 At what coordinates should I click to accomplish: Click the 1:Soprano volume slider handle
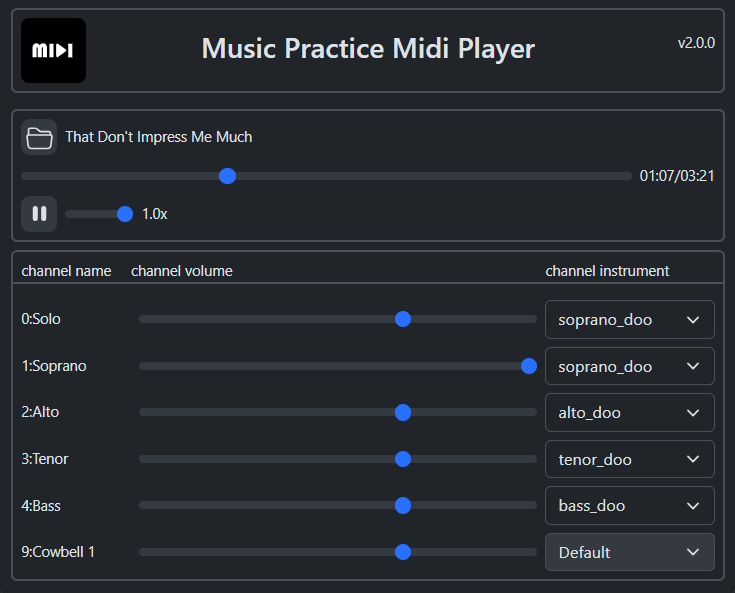tap(529, 366)
